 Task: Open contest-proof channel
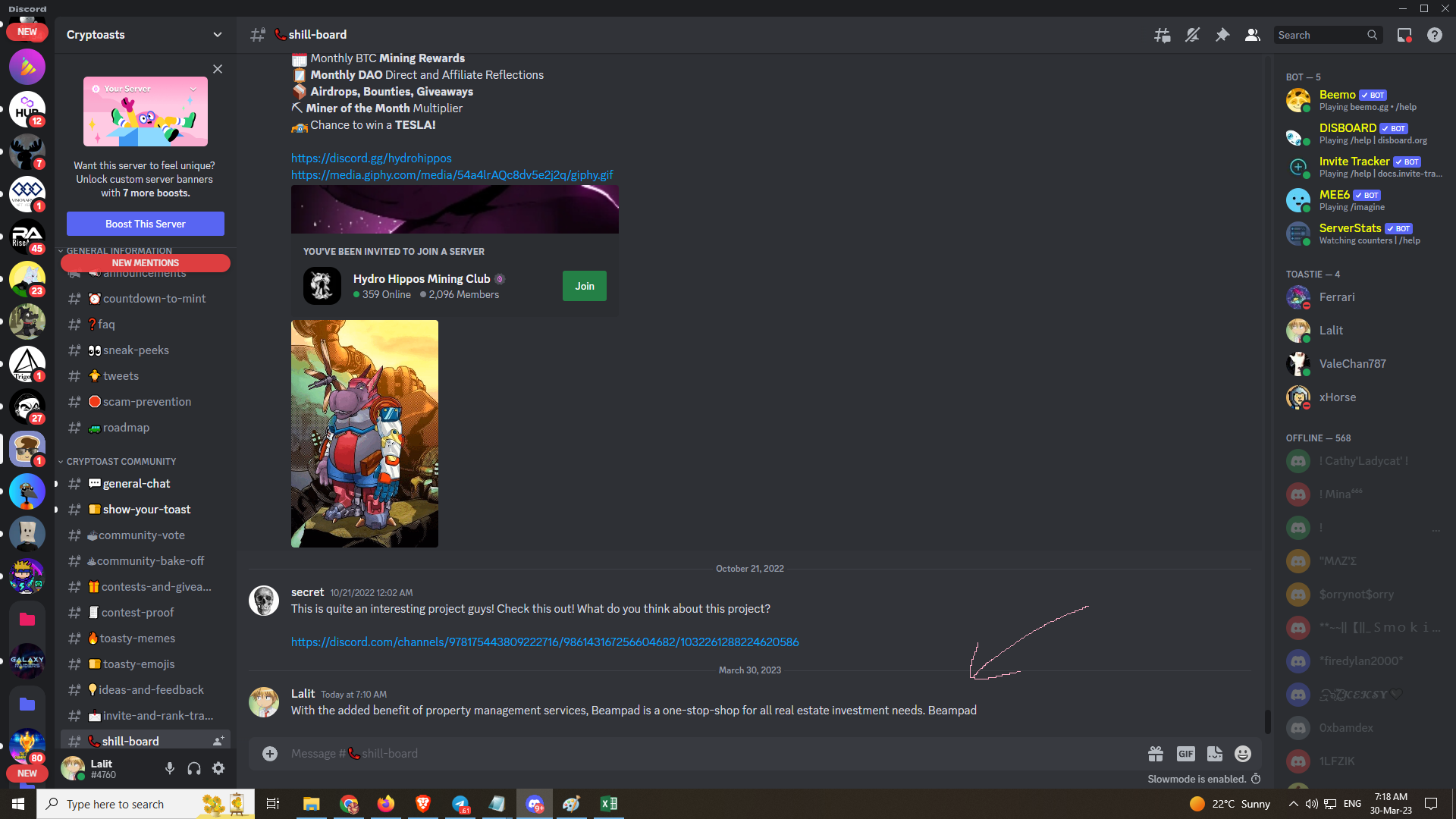pos(146,613)
